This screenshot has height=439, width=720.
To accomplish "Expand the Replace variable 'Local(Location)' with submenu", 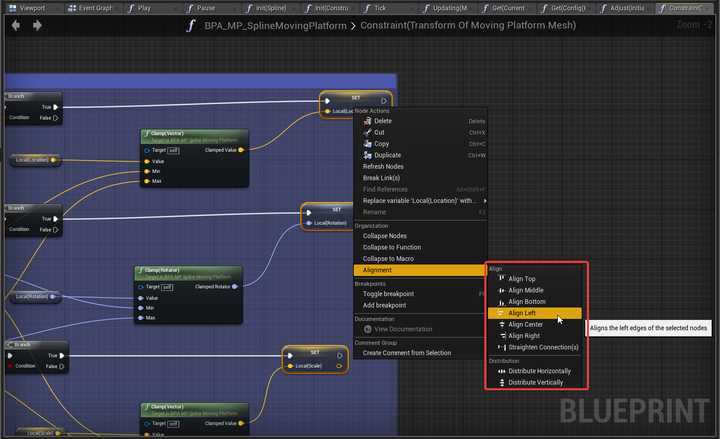I will tap(420, 201).
